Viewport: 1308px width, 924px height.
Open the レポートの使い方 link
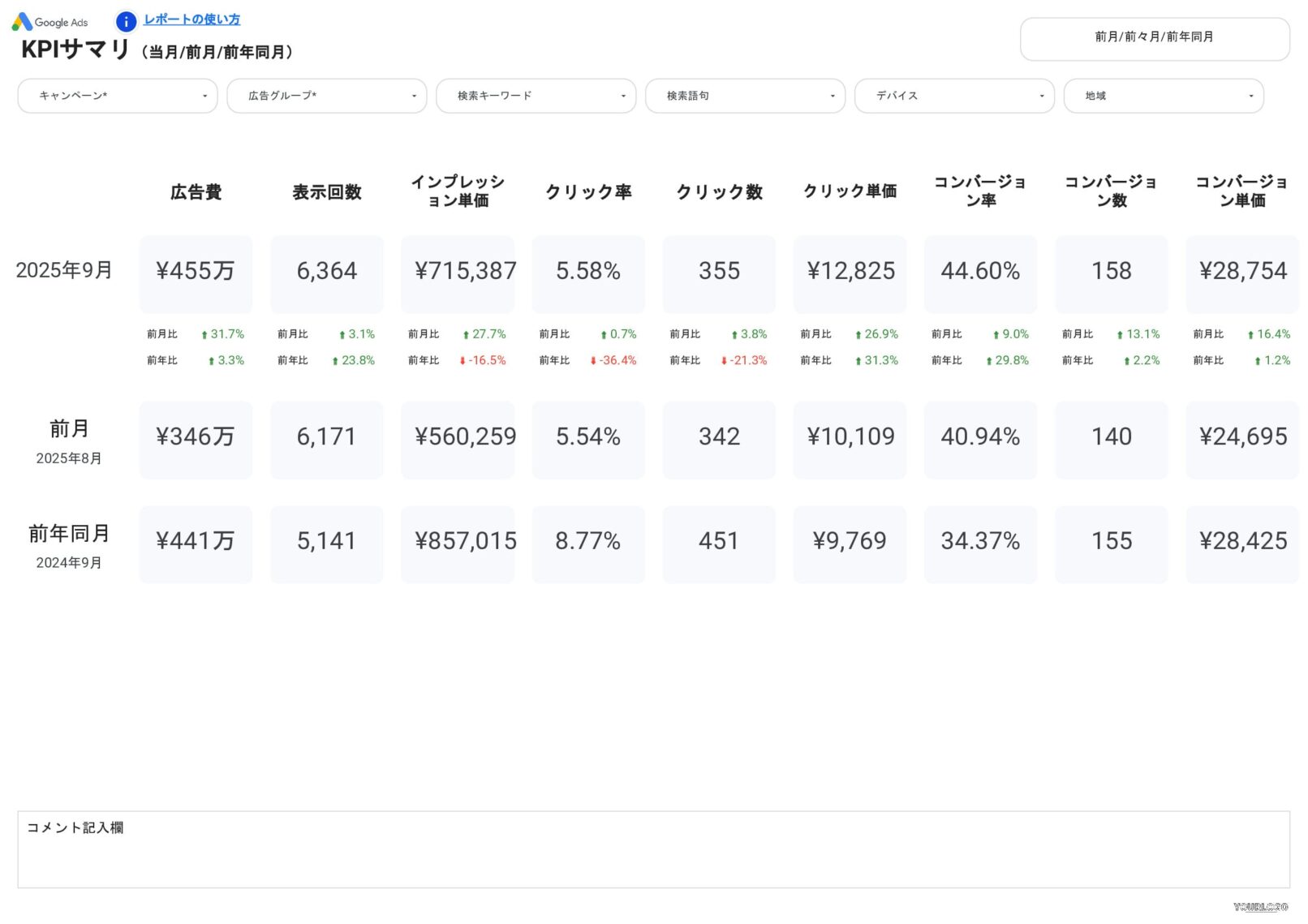tap(191, 19)
